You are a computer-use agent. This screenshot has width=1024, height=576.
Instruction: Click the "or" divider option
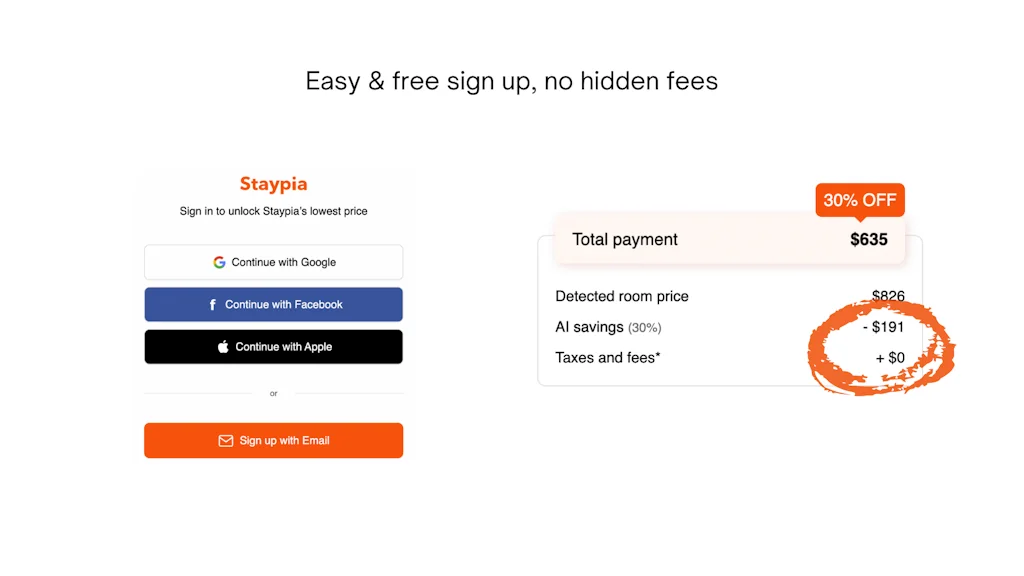pos(273,393)
